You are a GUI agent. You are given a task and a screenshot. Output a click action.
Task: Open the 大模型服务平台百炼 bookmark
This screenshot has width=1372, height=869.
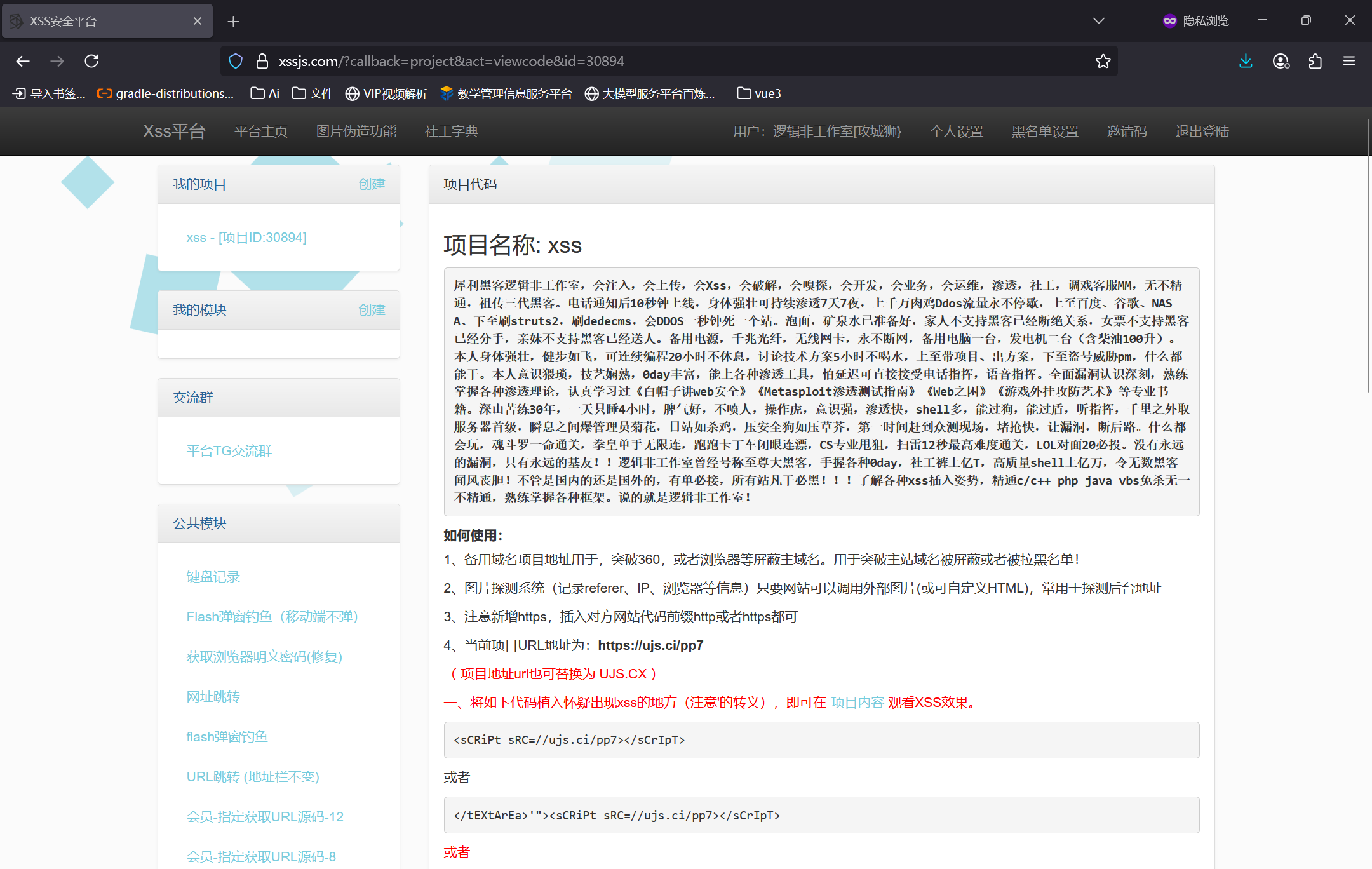coord(650,93)
